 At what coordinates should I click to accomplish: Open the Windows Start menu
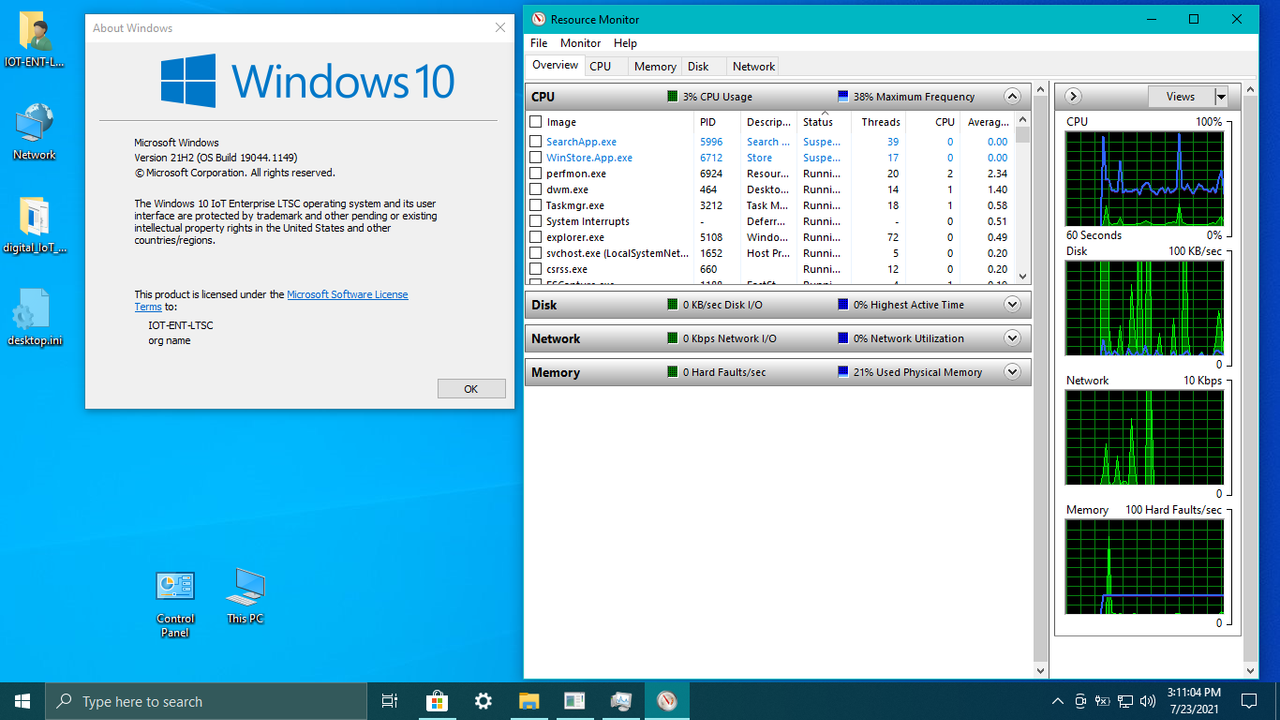(x=23, y=701)
